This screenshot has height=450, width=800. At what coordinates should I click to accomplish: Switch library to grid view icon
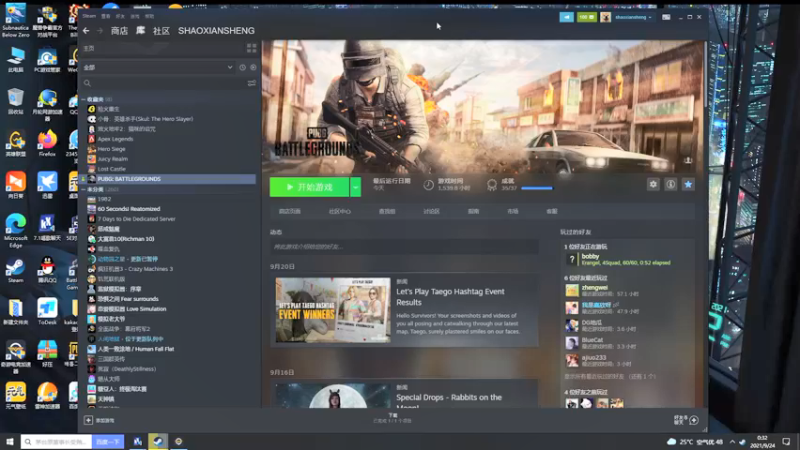(x=252, y=48)
